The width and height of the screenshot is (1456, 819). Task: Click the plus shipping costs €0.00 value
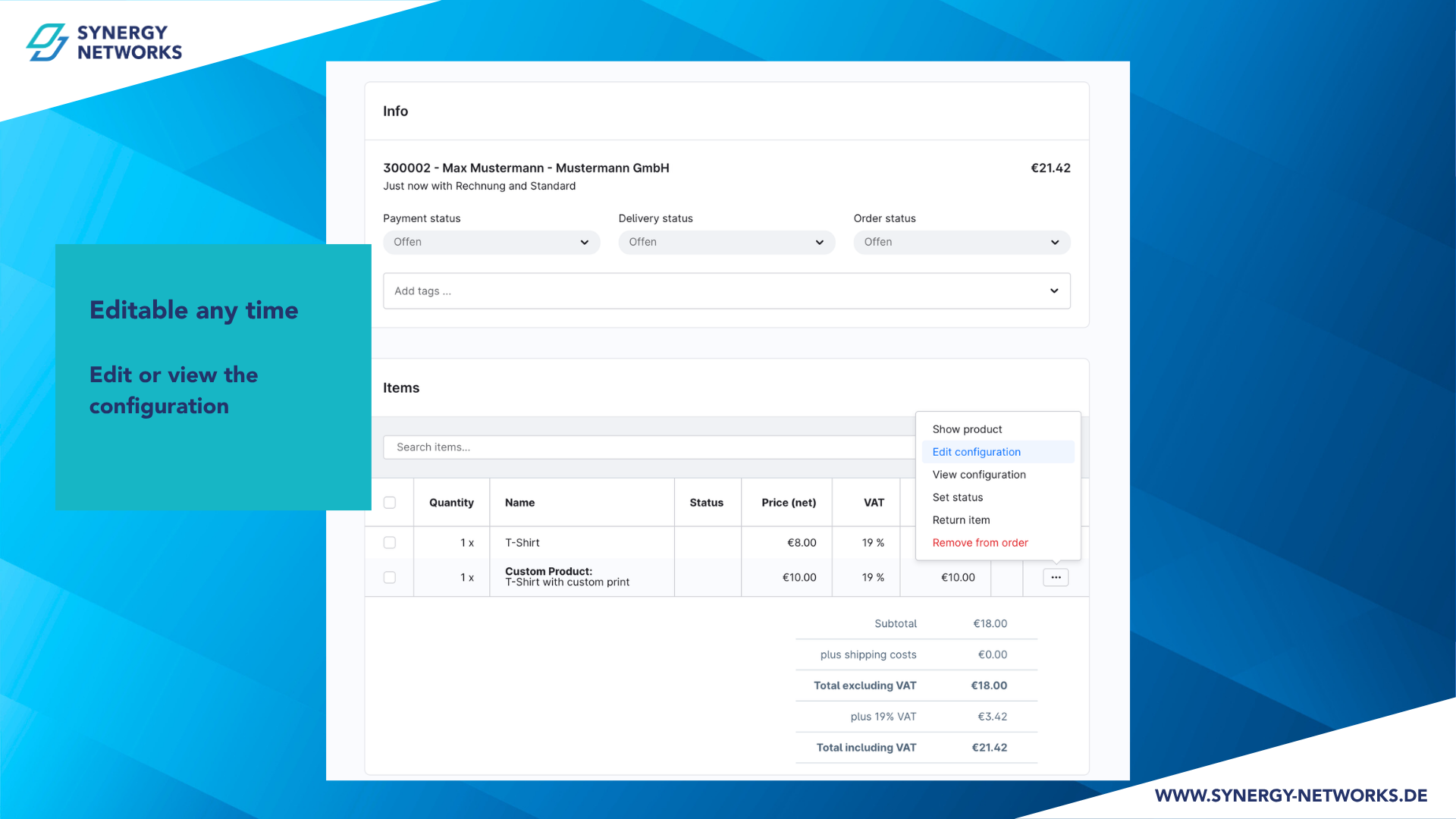(993, 654)
